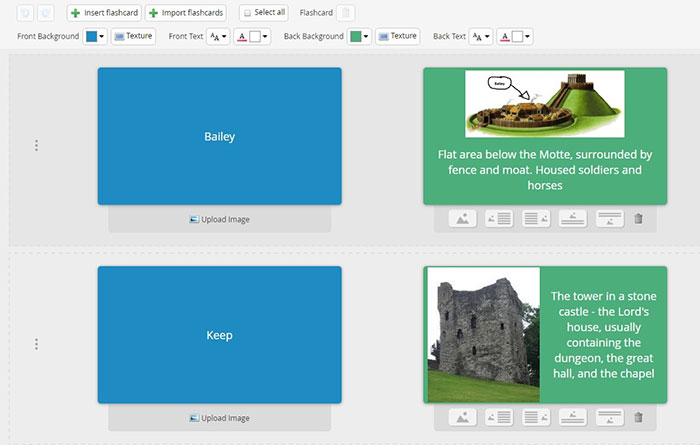The width and height of the screenshot is (700, 445).
Task: Open drag handle menu for Bailey card
Action: click(37, 145)
